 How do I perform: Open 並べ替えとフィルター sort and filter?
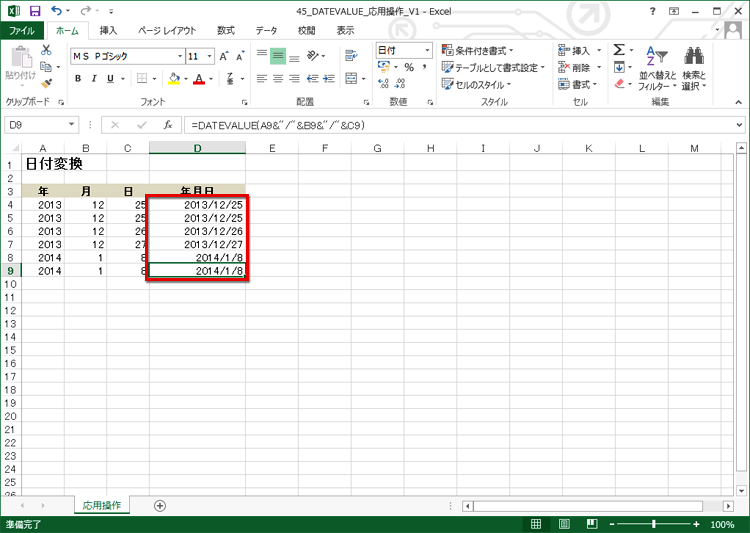658,67
